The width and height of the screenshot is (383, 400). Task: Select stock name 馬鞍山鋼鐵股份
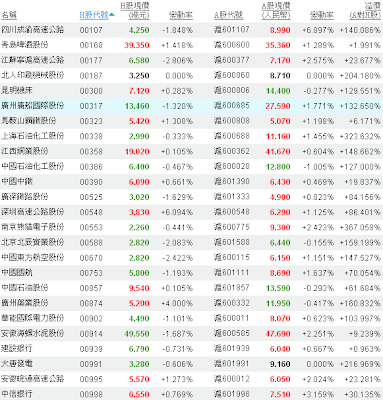tap(29, 121)
